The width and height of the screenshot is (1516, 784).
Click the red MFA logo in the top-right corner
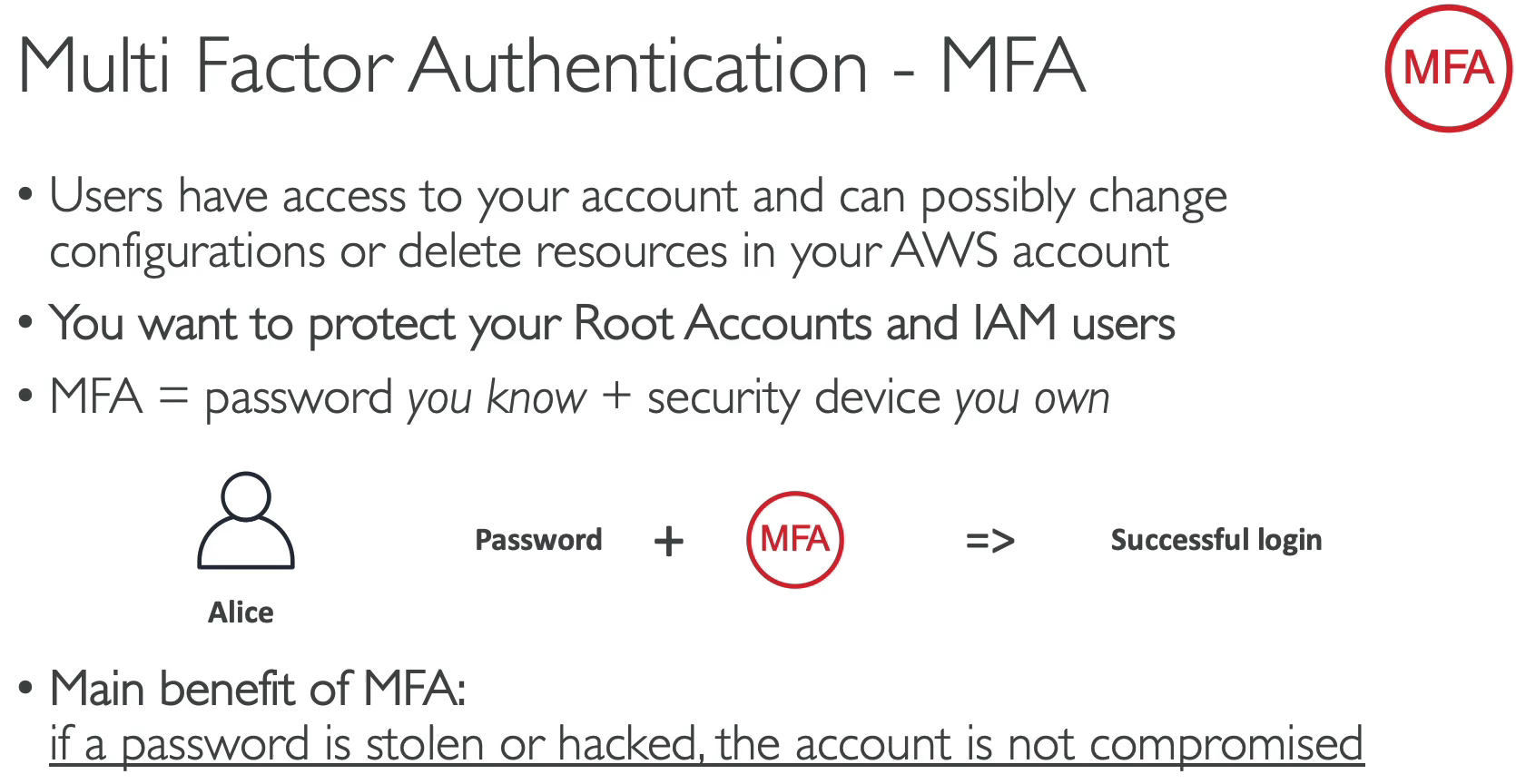1448,69
